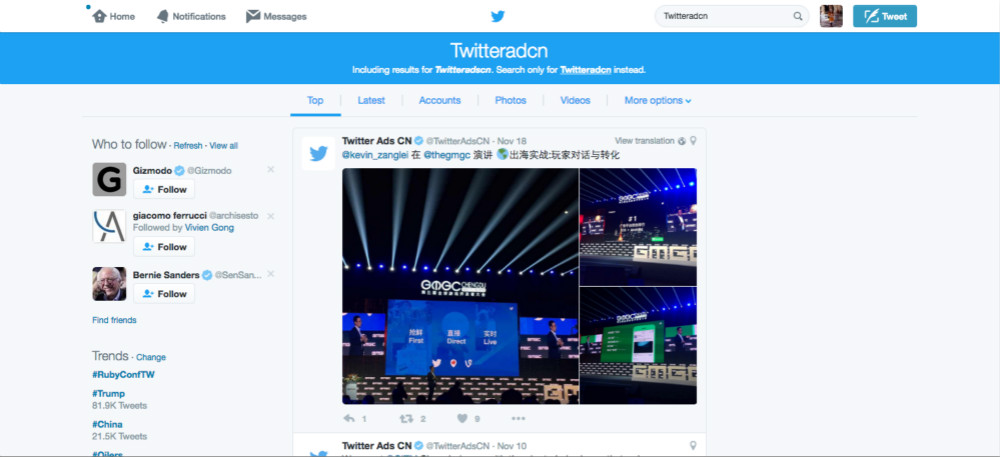The width and height of the screenshot is (1000, 457).
Task: Switch to the Accounts tab
Action: (x=439, y=100)
